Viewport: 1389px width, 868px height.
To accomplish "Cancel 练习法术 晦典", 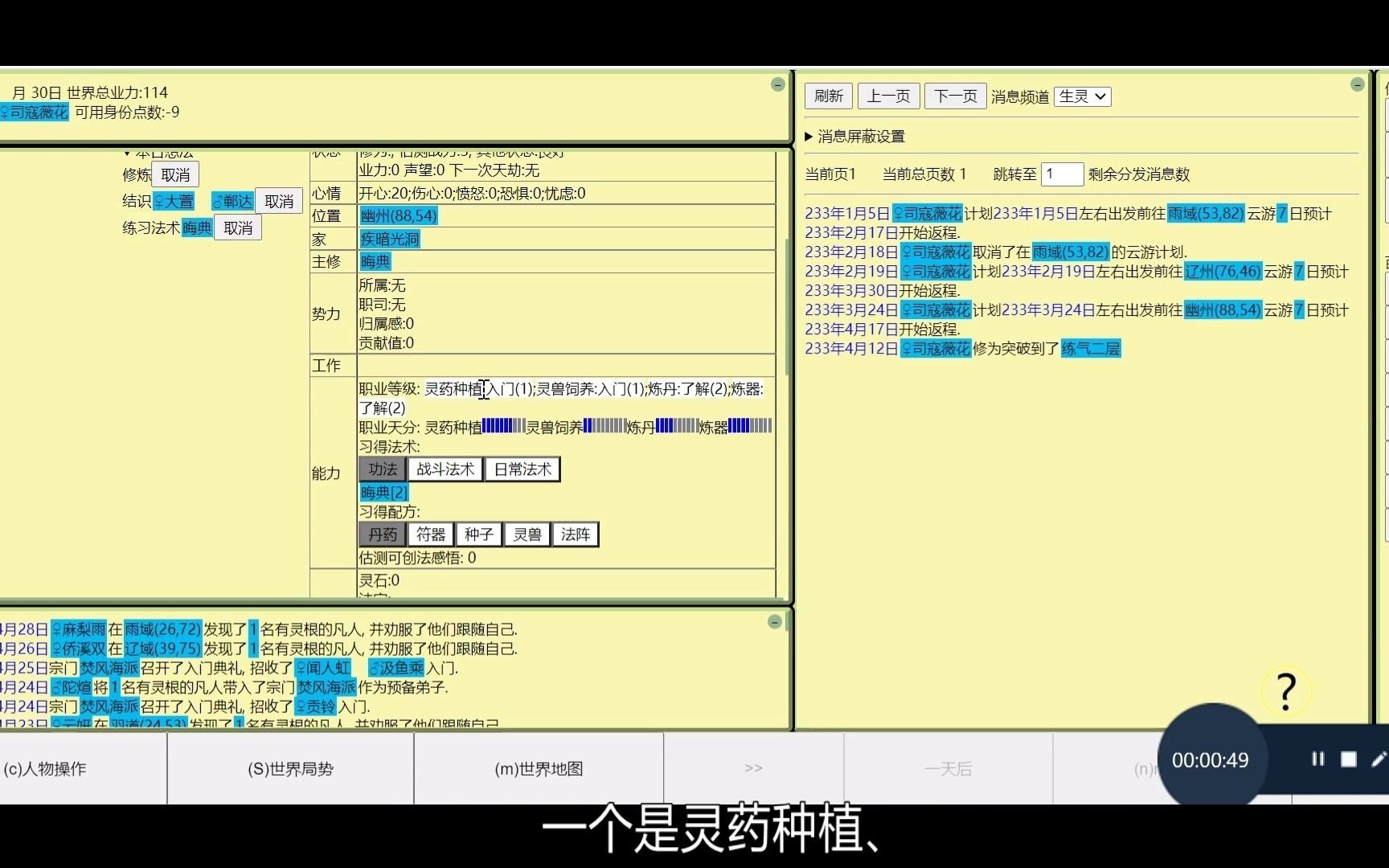I will point(238,227).
